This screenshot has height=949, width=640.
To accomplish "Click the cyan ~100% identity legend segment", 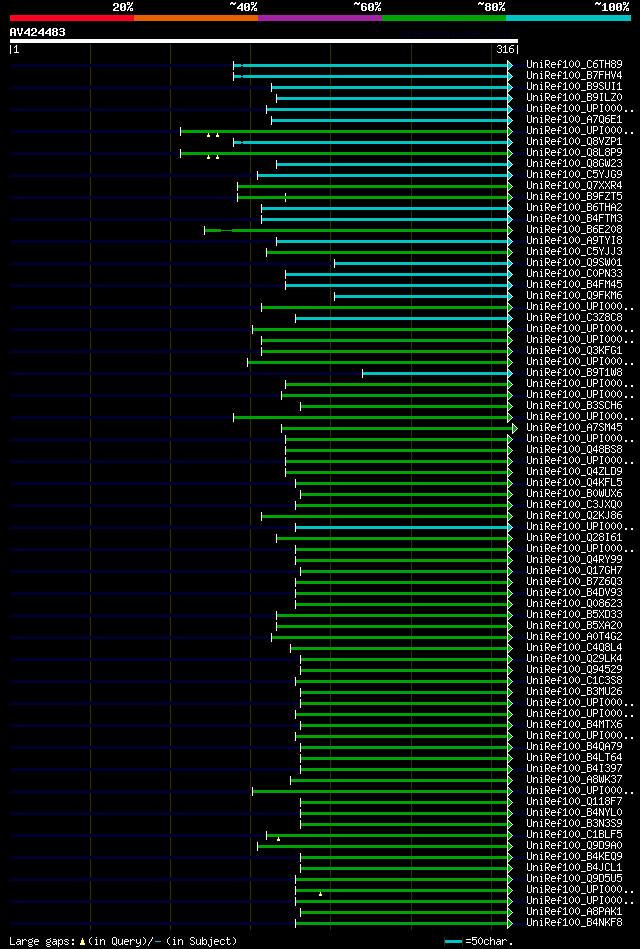I will coord(568,18).
